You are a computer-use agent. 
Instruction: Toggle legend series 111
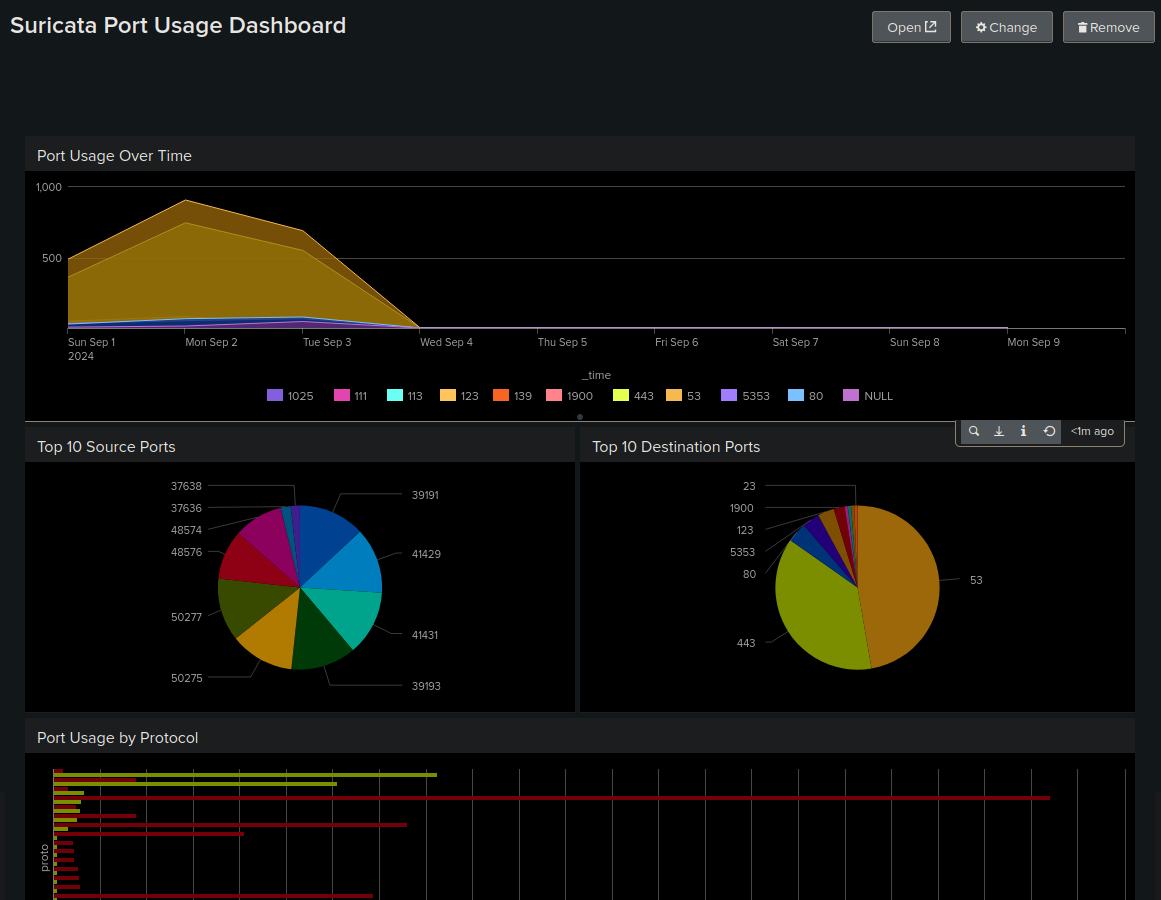(351, 396)
